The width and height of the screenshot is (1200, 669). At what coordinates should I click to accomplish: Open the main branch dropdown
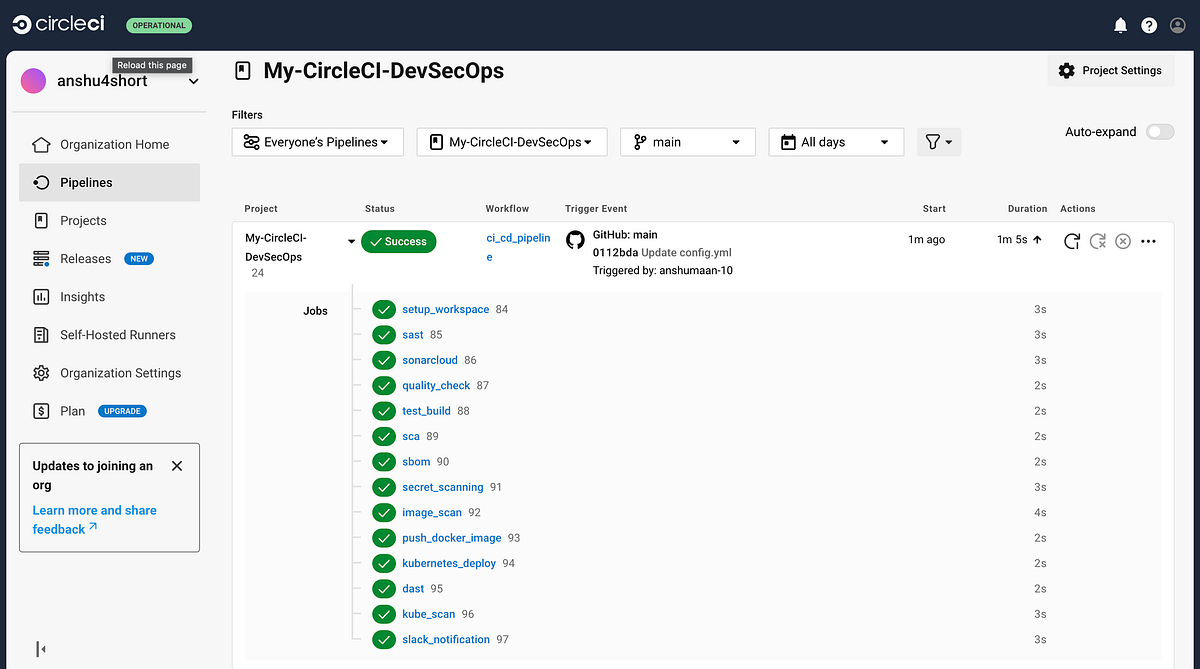click(687, 141)
